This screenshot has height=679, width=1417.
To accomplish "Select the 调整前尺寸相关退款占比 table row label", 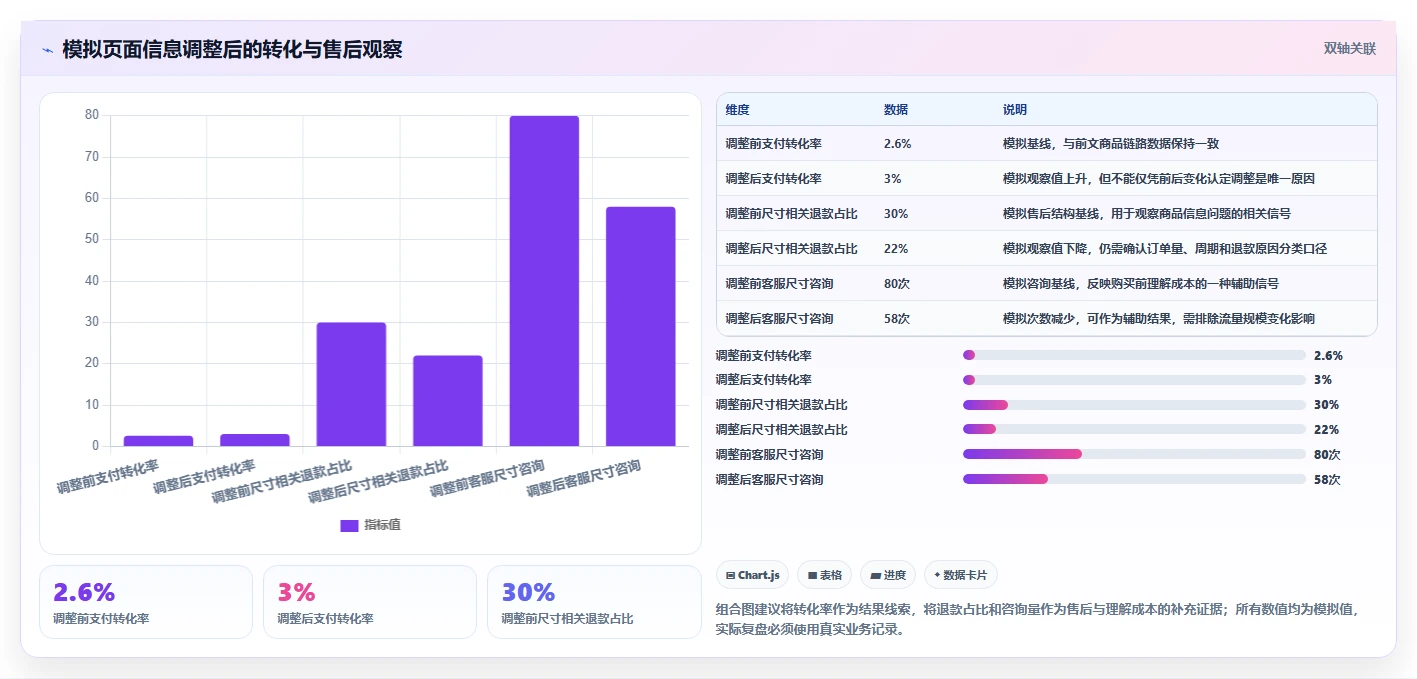I will pos(791,214).
